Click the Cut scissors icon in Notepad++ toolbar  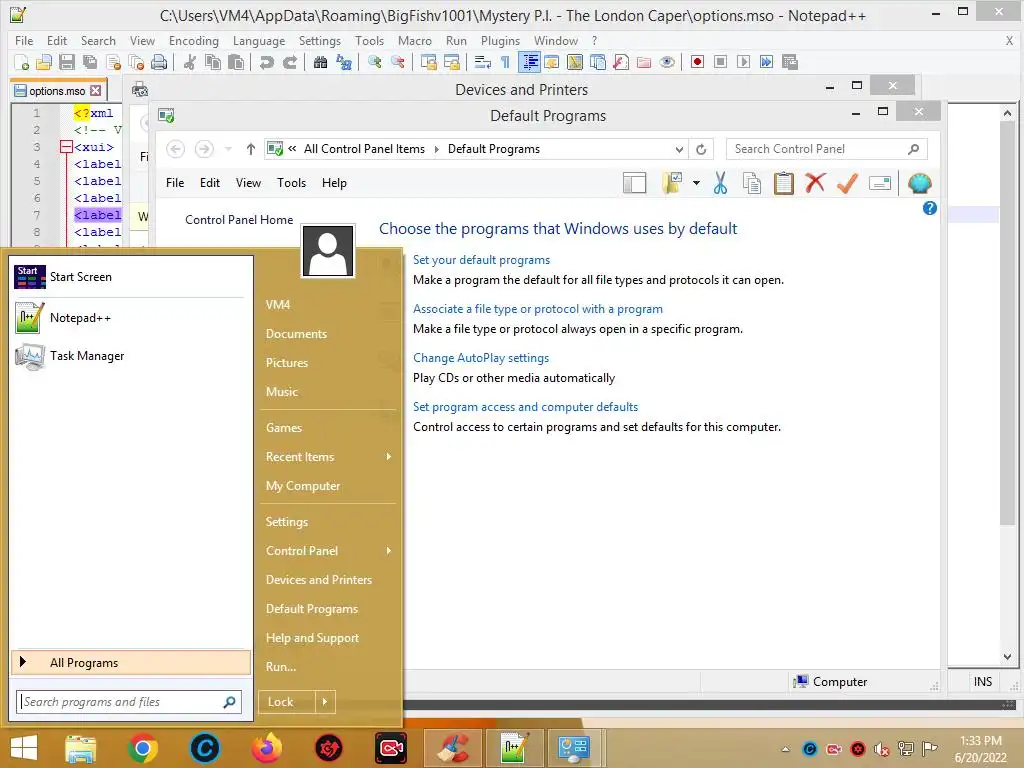click(189, 62)
